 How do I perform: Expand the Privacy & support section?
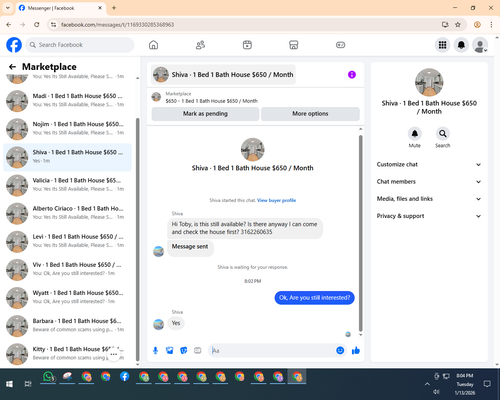click(429, 216)
